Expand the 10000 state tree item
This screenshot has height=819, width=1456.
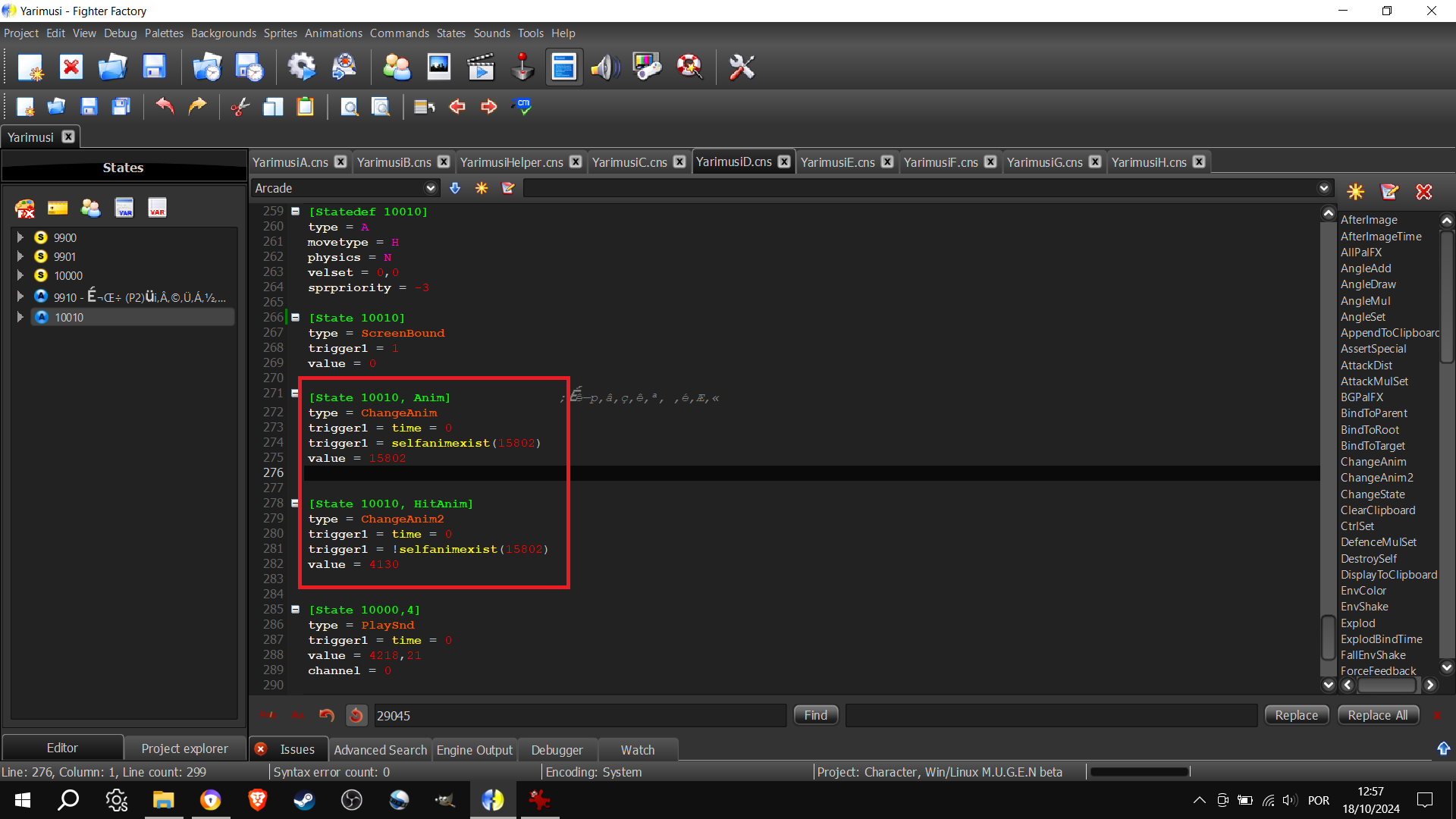tap(20, 275)
